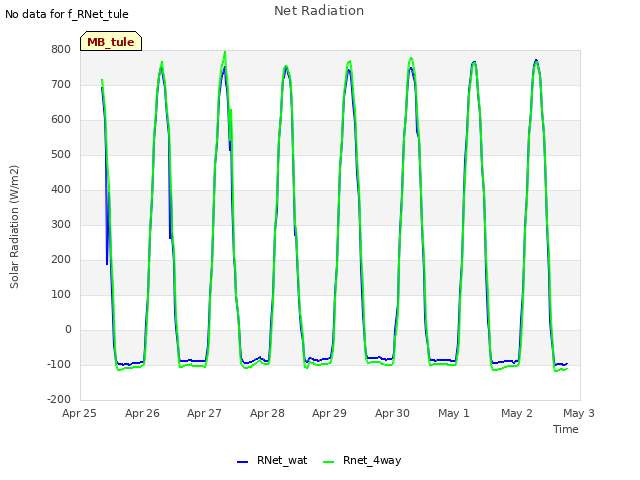
Task: Click the 700 y-axis tick label
Action: coord(61,84)
